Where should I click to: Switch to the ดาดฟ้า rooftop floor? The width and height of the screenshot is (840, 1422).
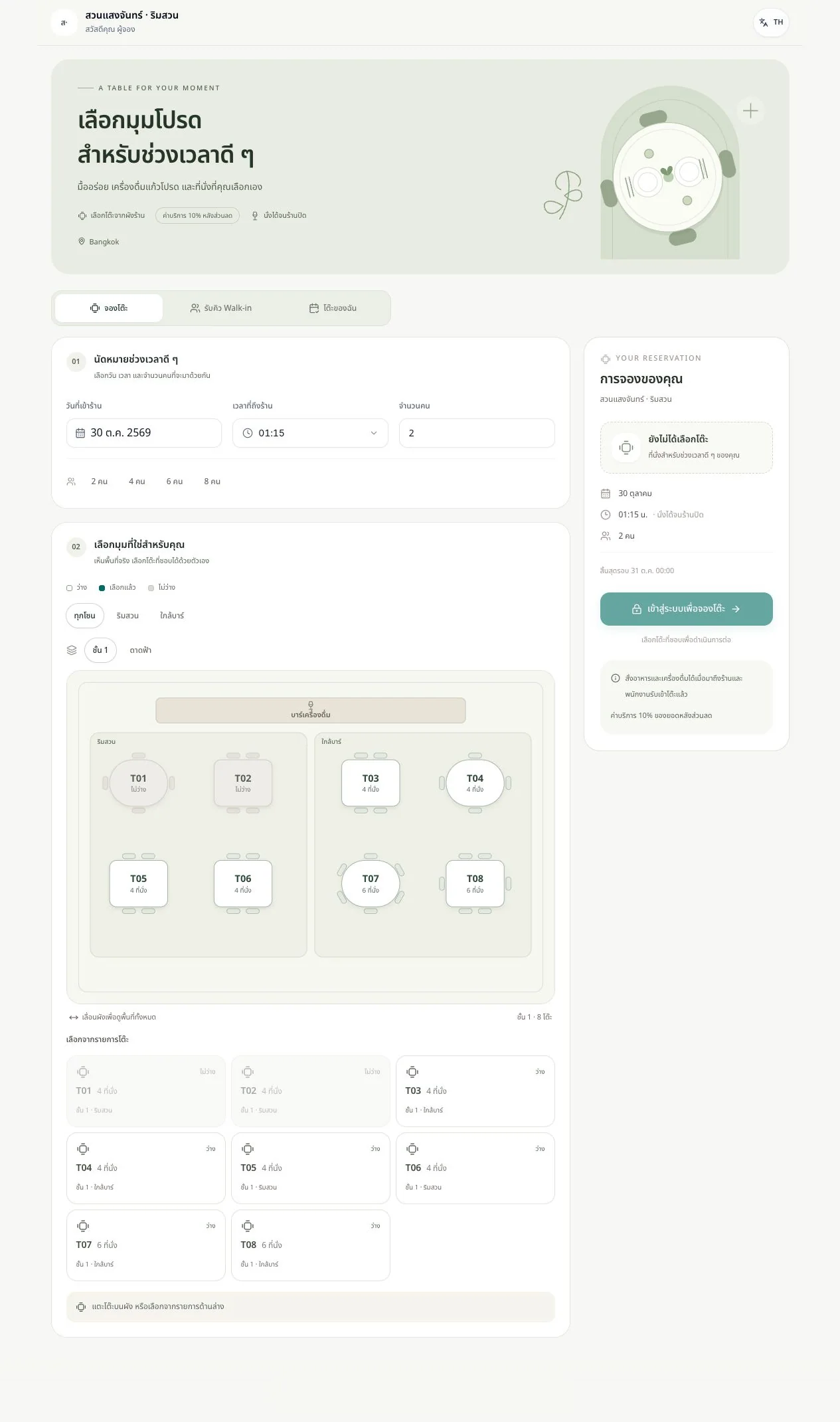(x=141, y=650)
